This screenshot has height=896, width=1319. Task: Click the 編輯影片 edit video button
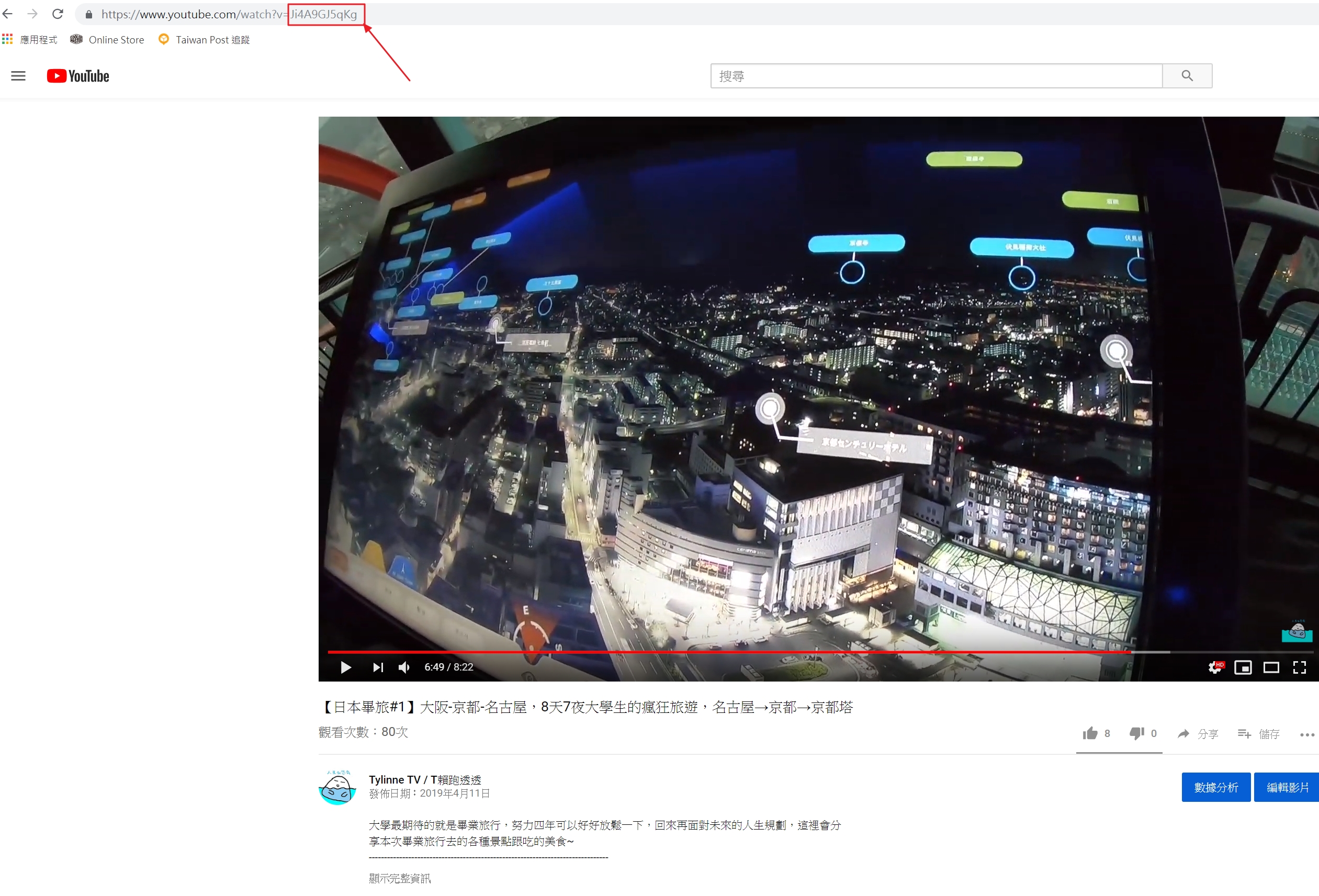click(1287, 787)
